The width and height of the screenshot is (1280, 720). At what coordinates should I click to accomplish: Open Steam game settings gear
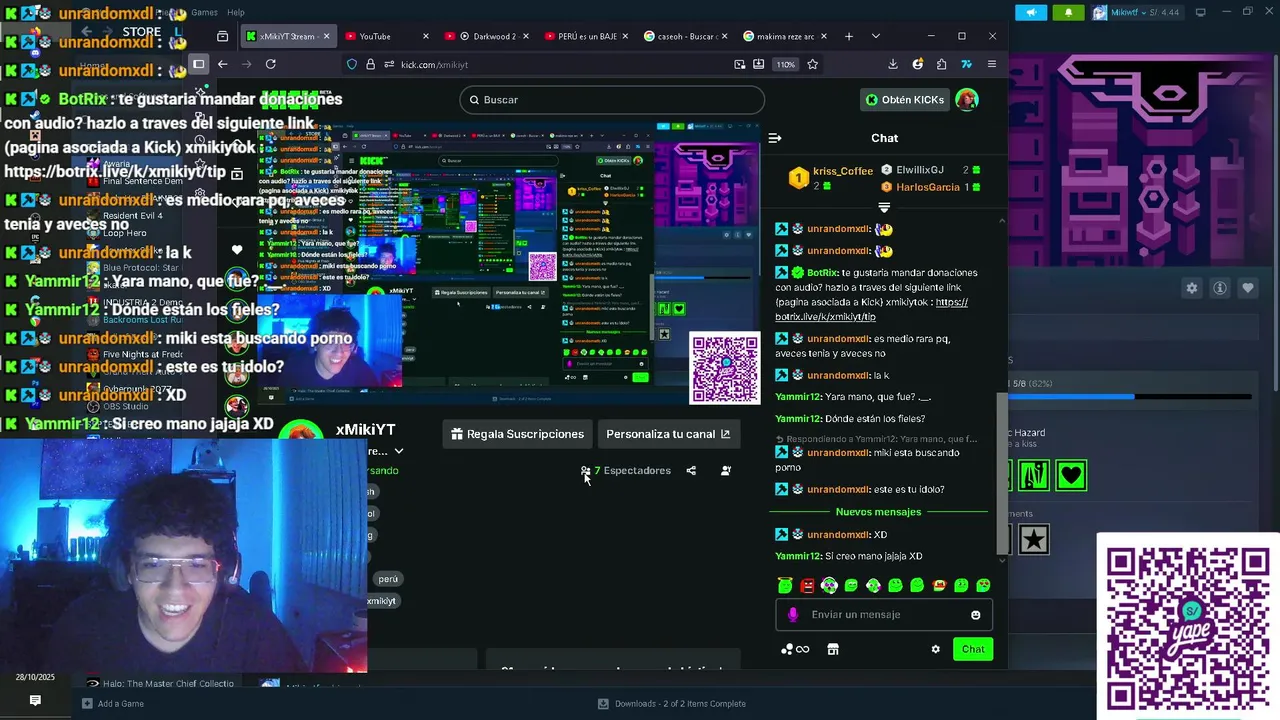click(x=1192, y=288)
